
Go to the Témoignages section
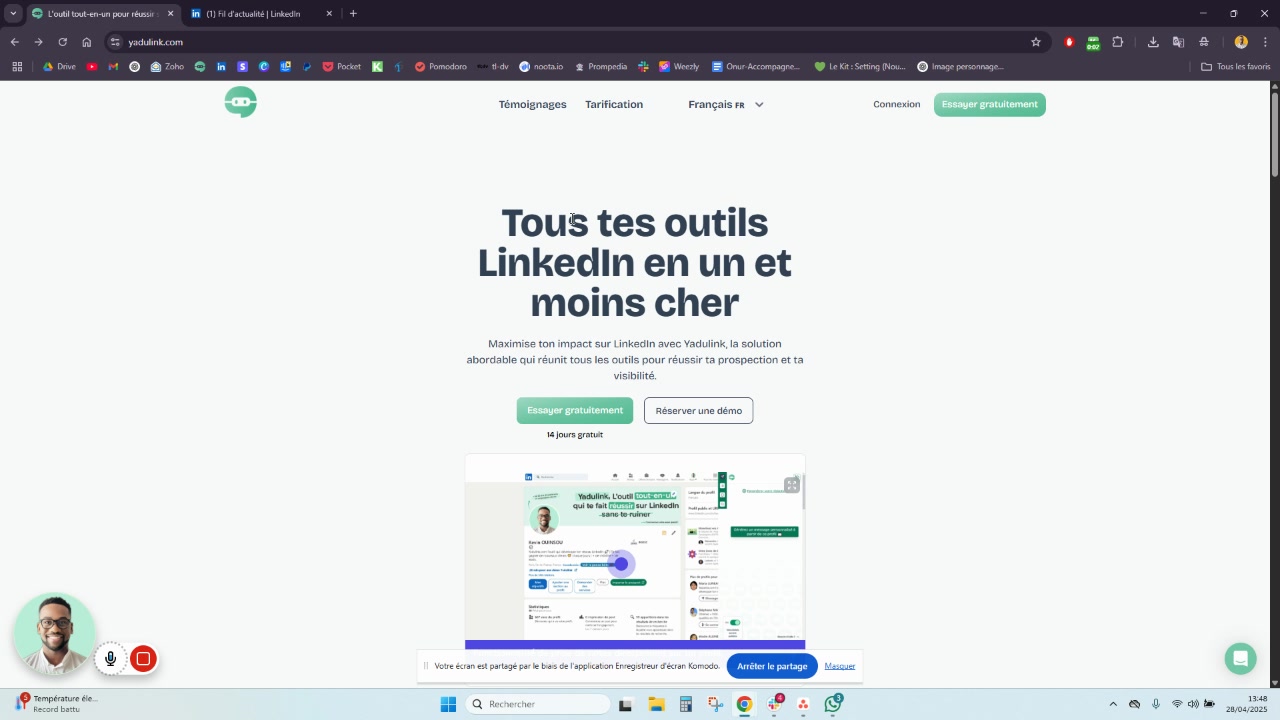coord(532,105)
